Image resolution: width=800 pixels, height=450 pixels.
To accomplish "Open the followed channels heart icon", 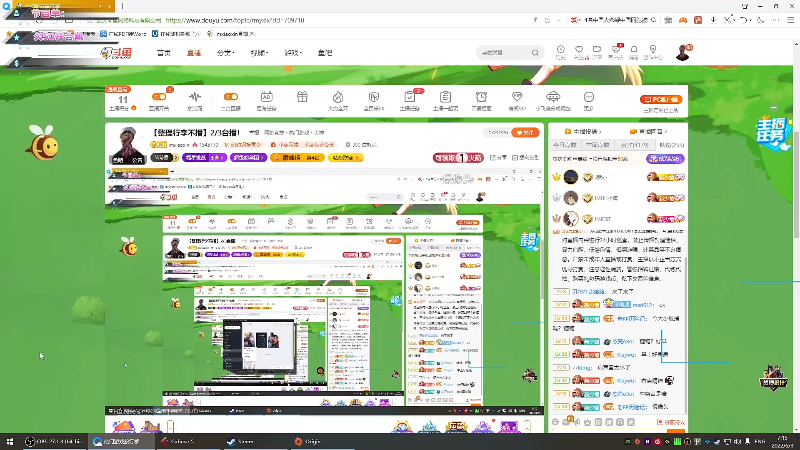I will [x=579, y=49].
